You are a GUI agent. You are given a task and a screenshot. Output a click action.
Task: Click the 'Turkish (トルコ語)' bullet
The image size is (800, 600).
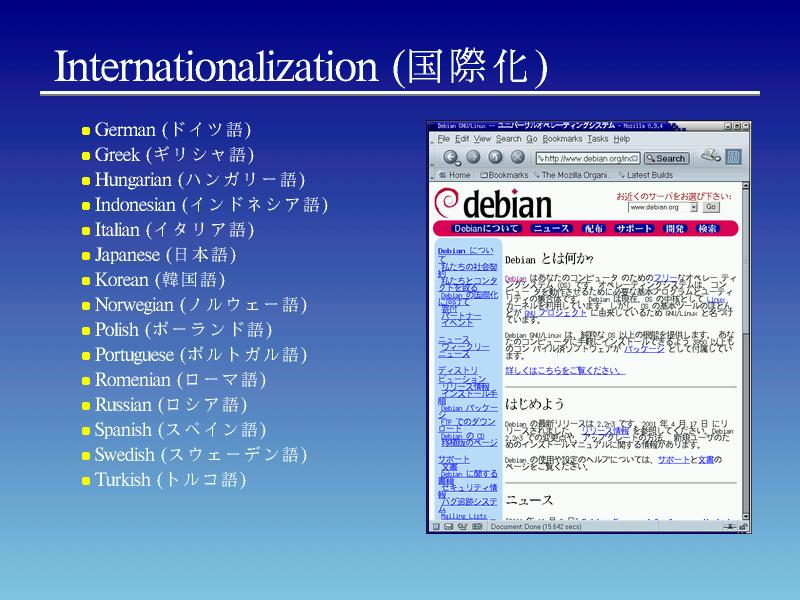tap(164, 480)
